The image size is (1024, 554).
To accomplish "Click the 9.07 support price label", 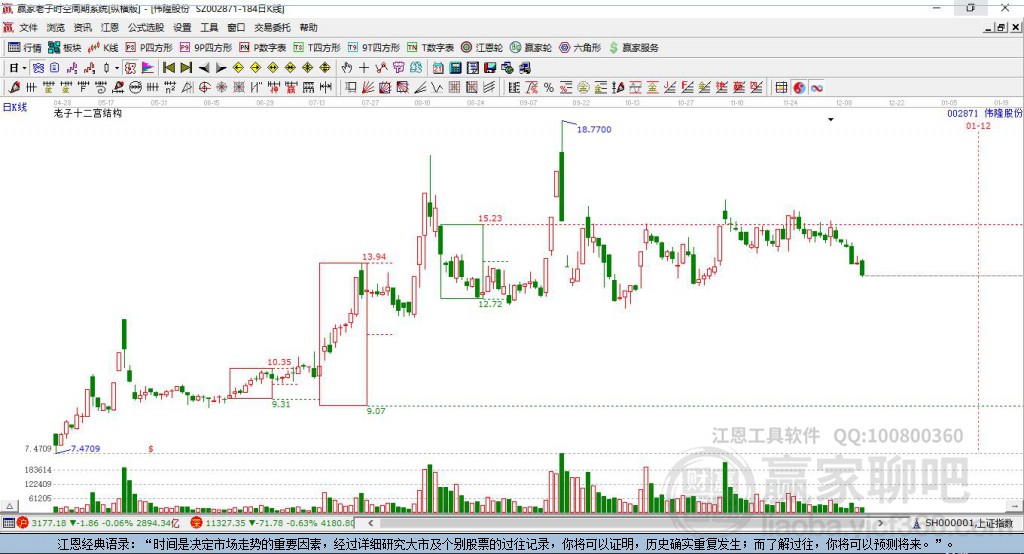I will coord(376,411).
